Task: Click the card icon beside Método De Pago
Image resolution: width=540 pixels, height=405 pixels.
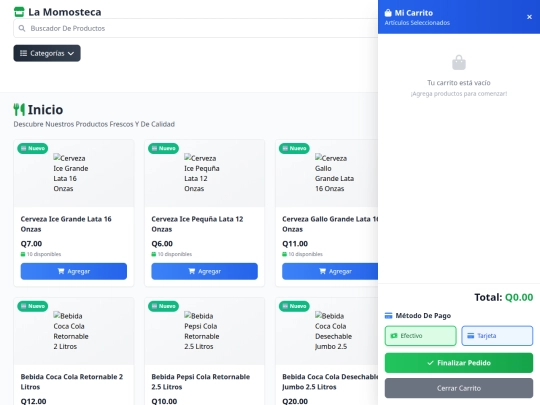Action: (x=388, y=315)
